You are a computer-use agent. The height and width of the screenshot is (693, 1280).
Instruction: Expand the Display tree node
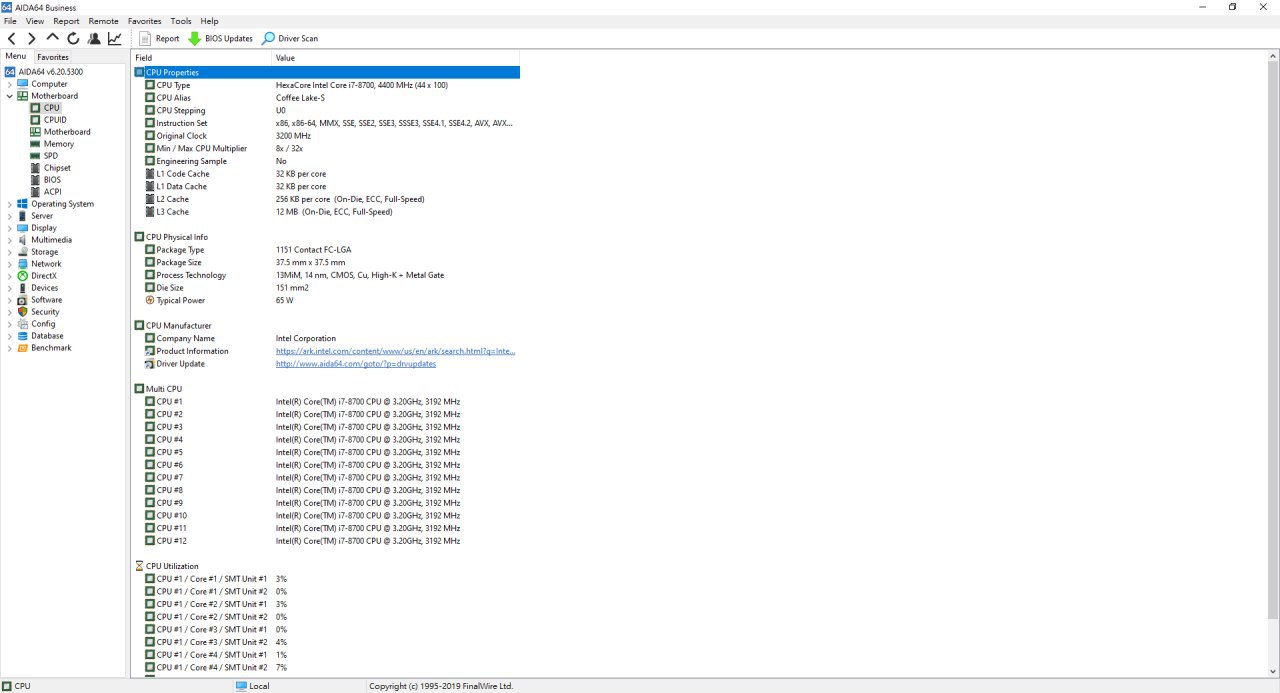(10, 228)
